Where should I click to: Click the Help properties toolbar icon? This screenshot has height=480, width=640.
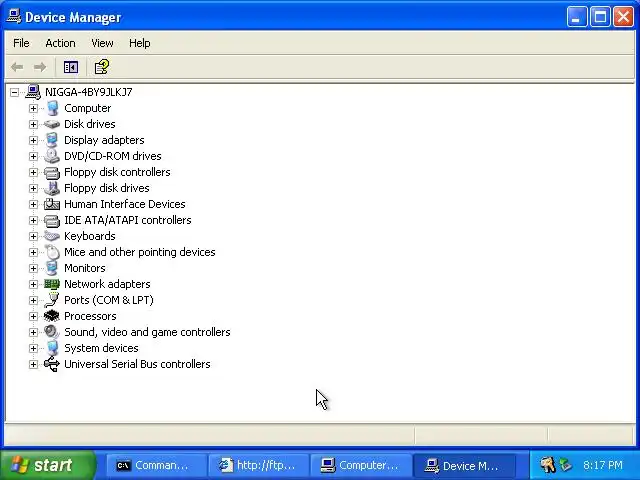(102, 67)
